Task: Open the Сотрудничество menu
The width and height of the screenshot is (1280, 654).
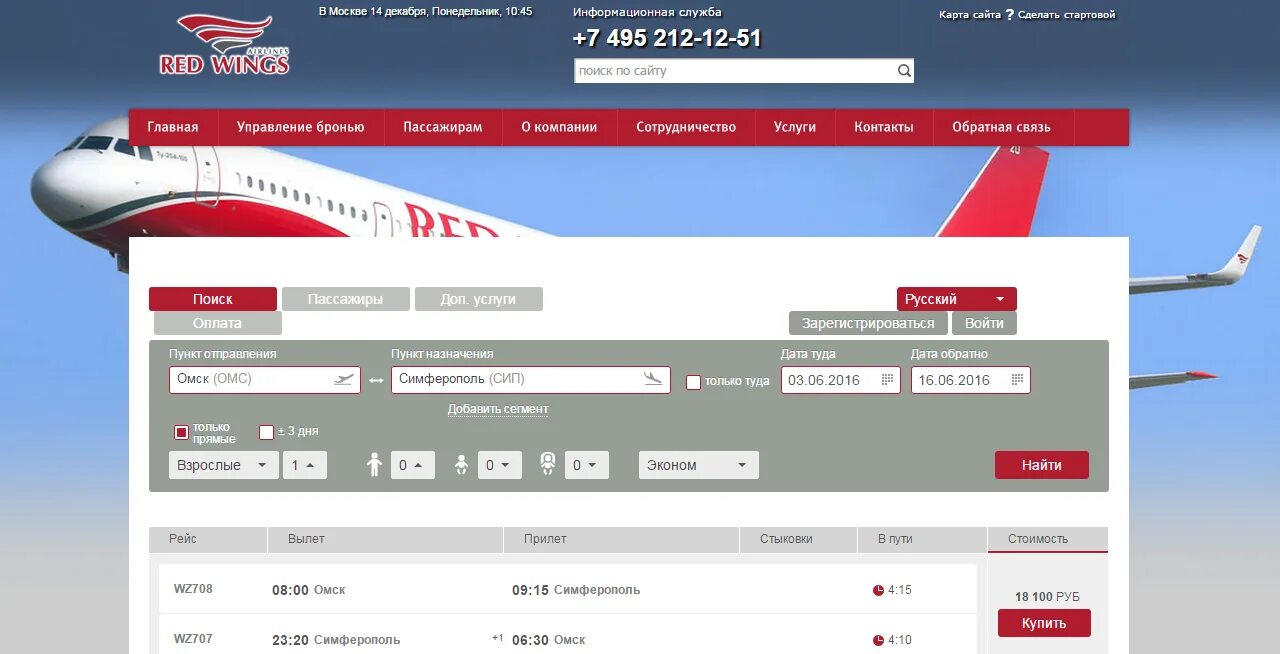Action: coord(686,127)
